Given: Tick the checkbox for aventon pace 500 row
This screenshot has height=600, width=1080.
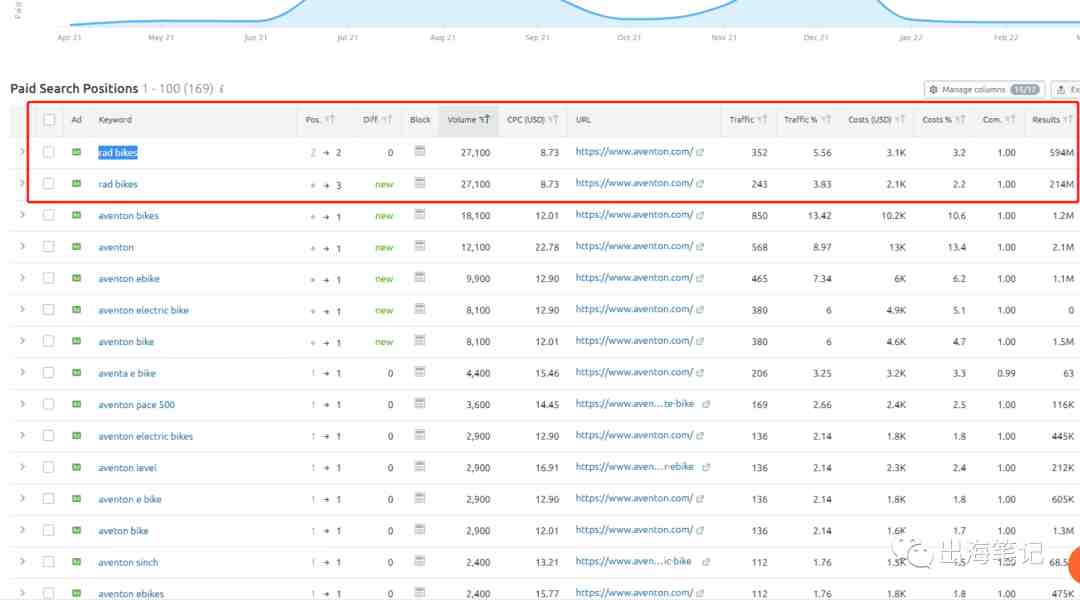Looking at the screenshot, I should [x=48, y=404].
